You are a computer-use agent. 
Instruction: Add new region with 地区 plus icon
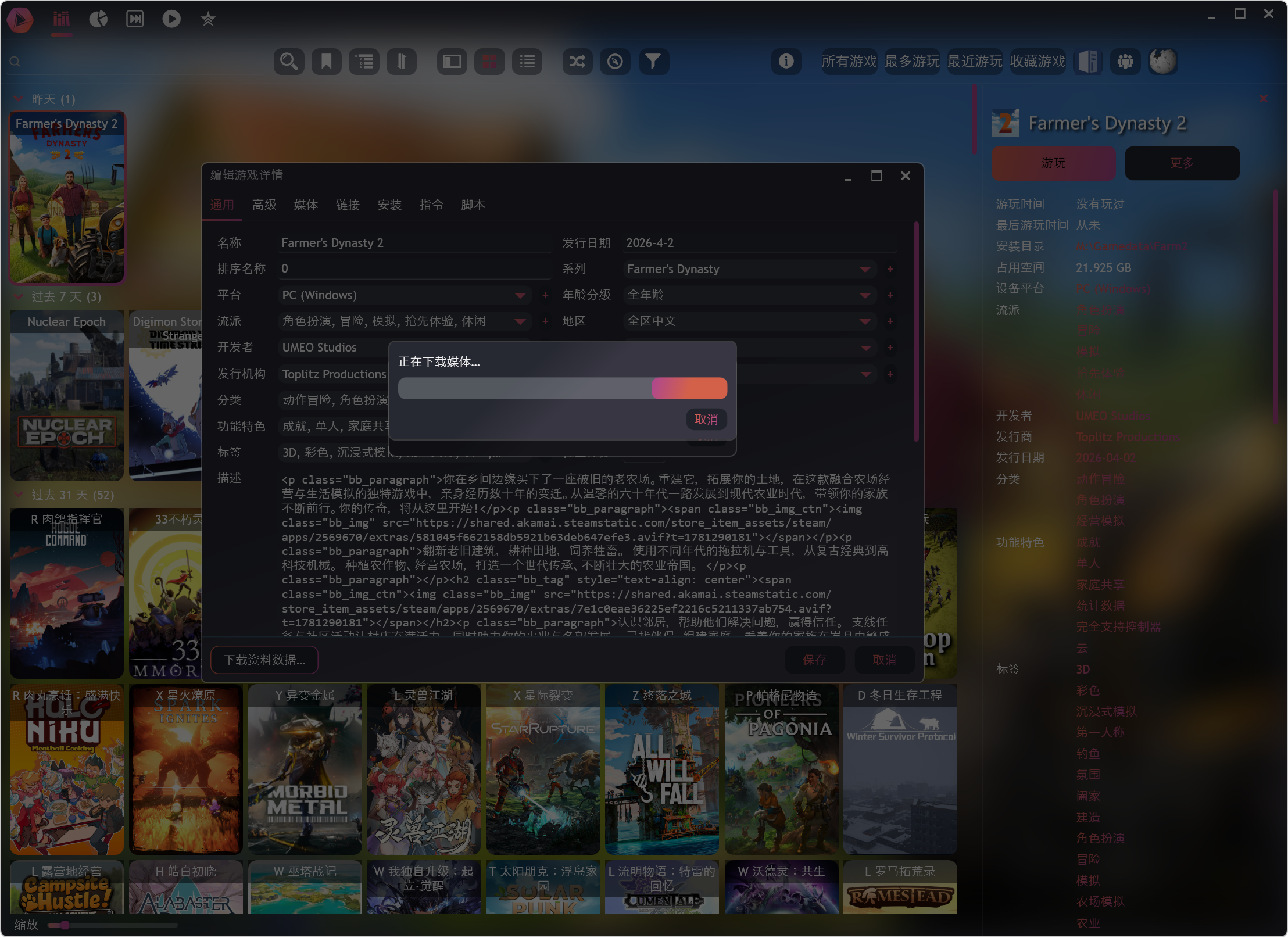pyautogui.click(x=890, y=321)
